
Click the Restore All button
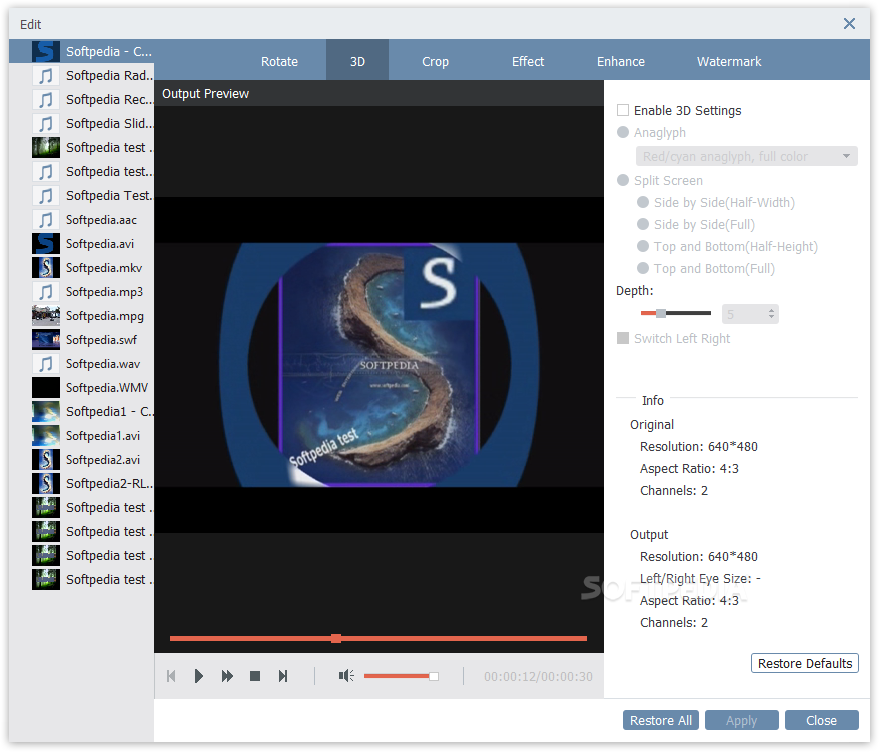[660, 721]
